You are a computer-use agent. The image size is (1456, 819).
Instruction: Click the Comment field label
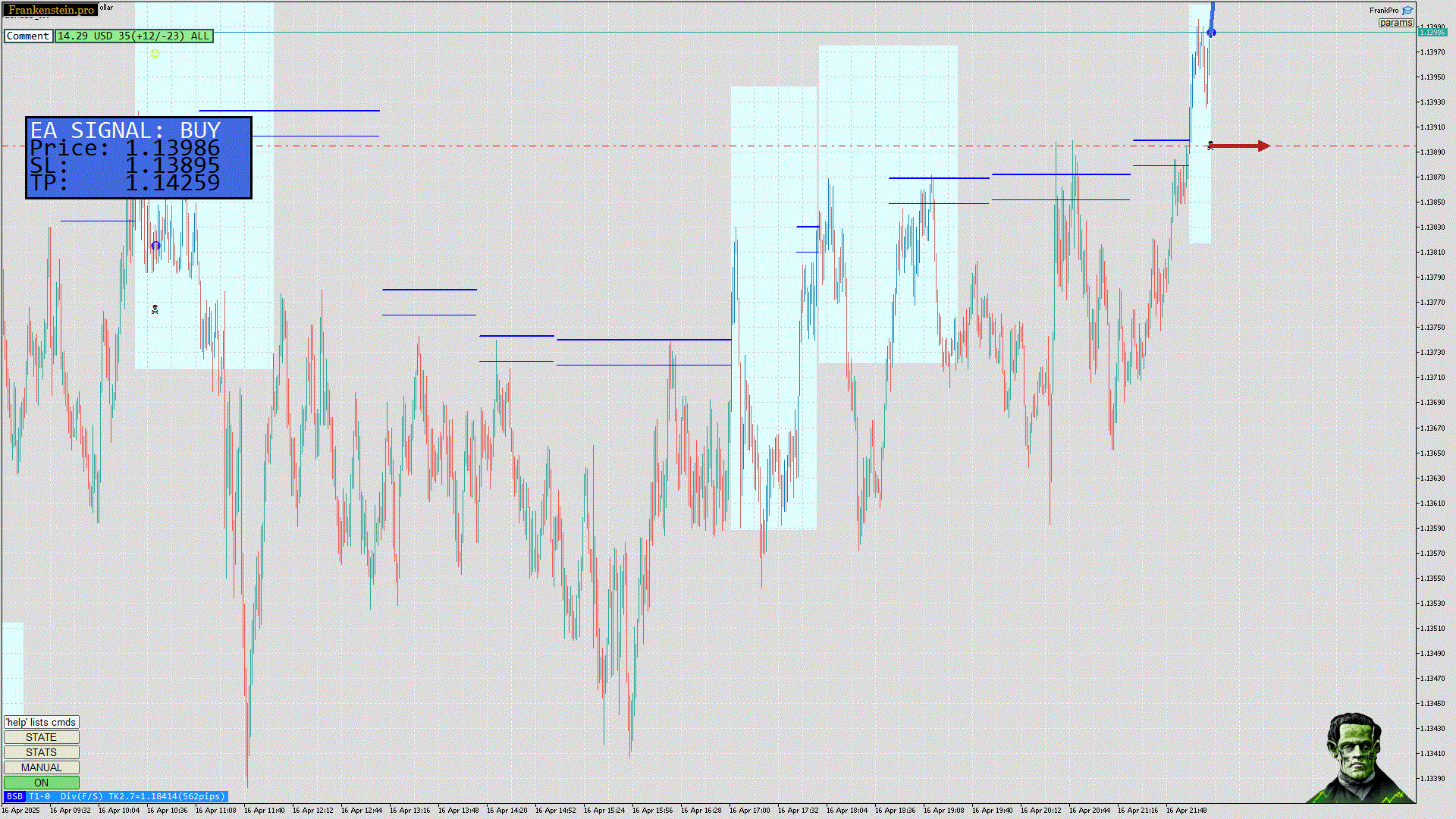click(28, 36)
